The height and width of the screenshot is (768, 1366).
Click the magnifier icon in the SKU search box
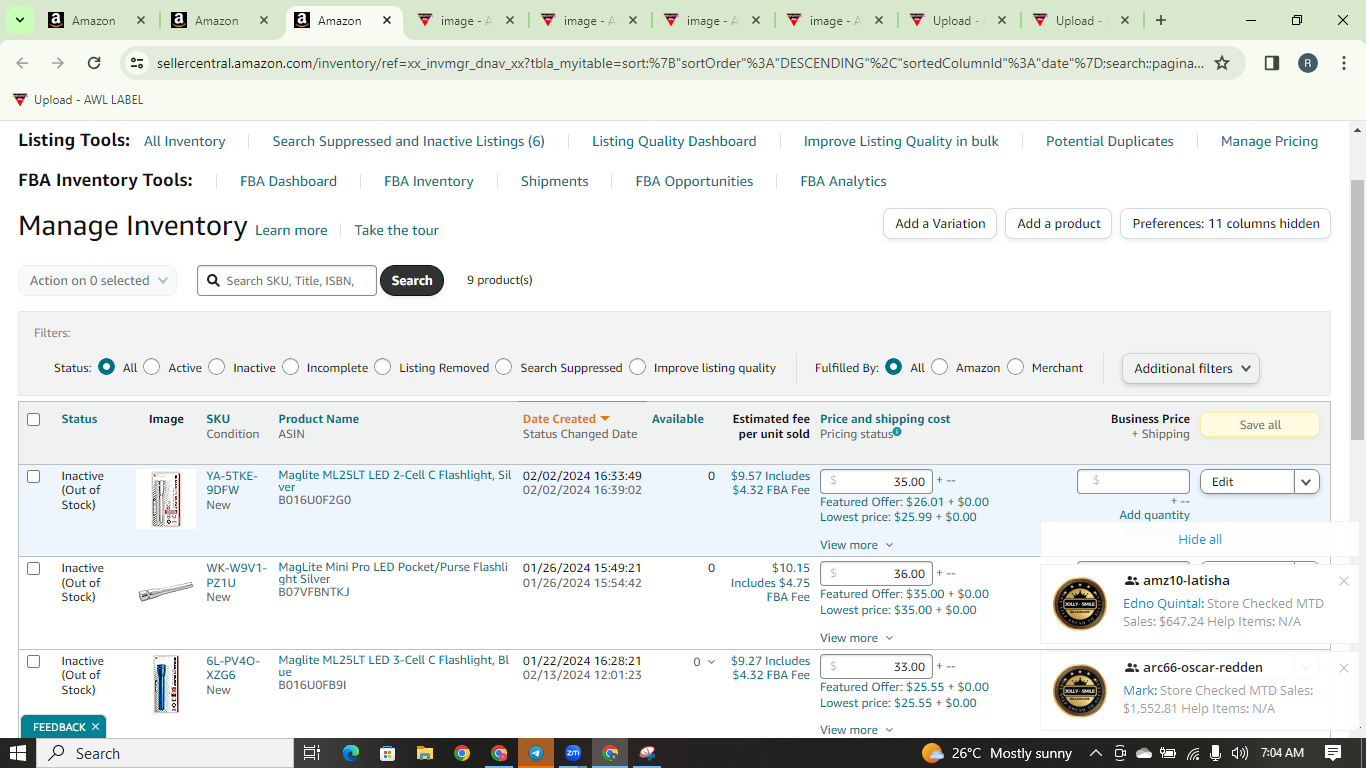point(213,281)
